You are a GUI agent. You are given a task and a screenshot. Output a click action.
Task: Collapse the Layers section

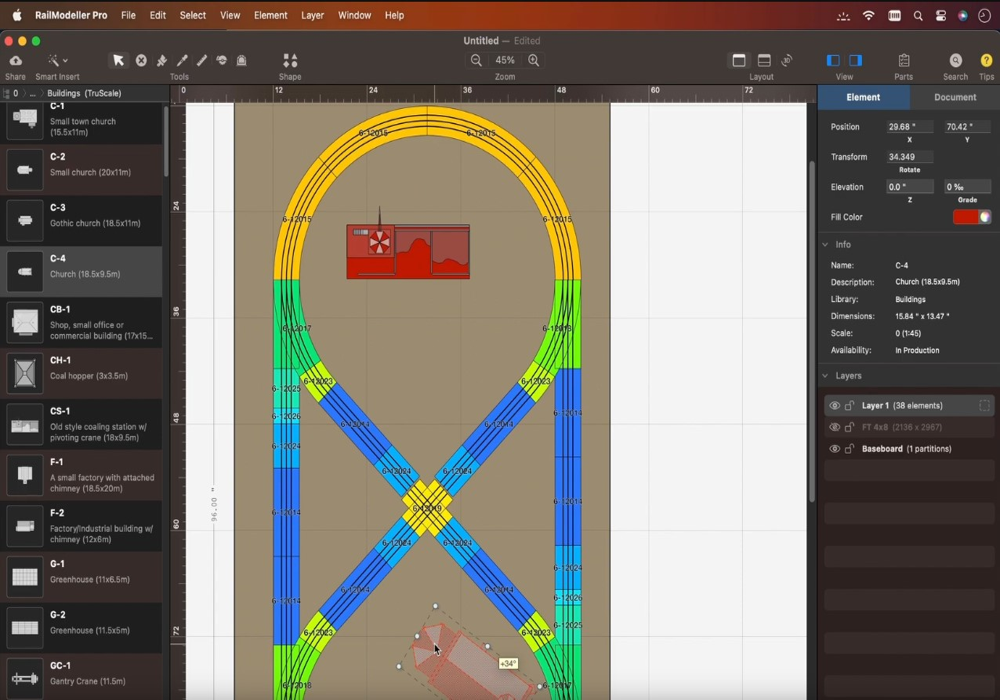point(825,376)
